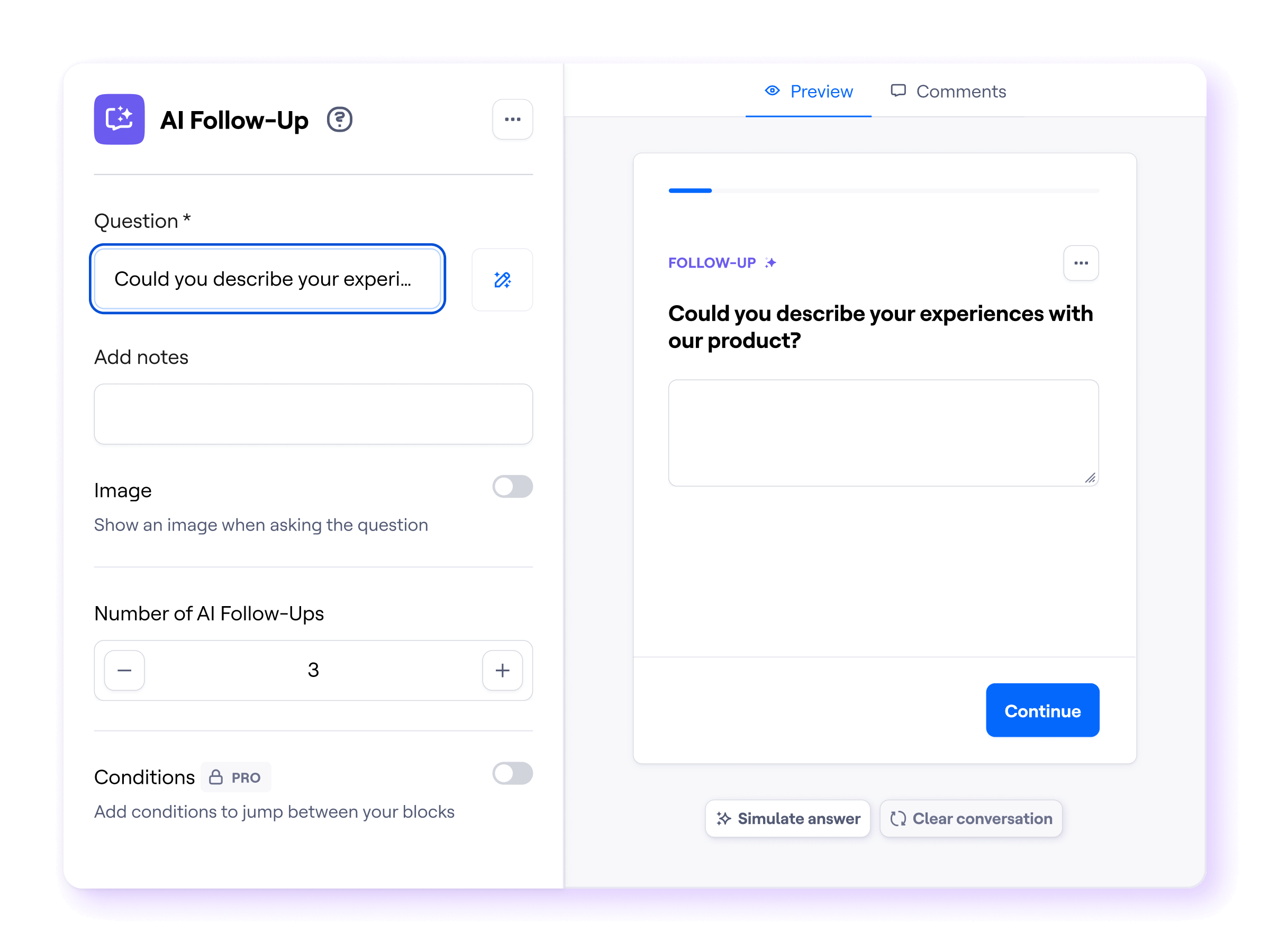
Task: Increase AI Follow-Ups with the plus button
Action: (x=502, y=670)
